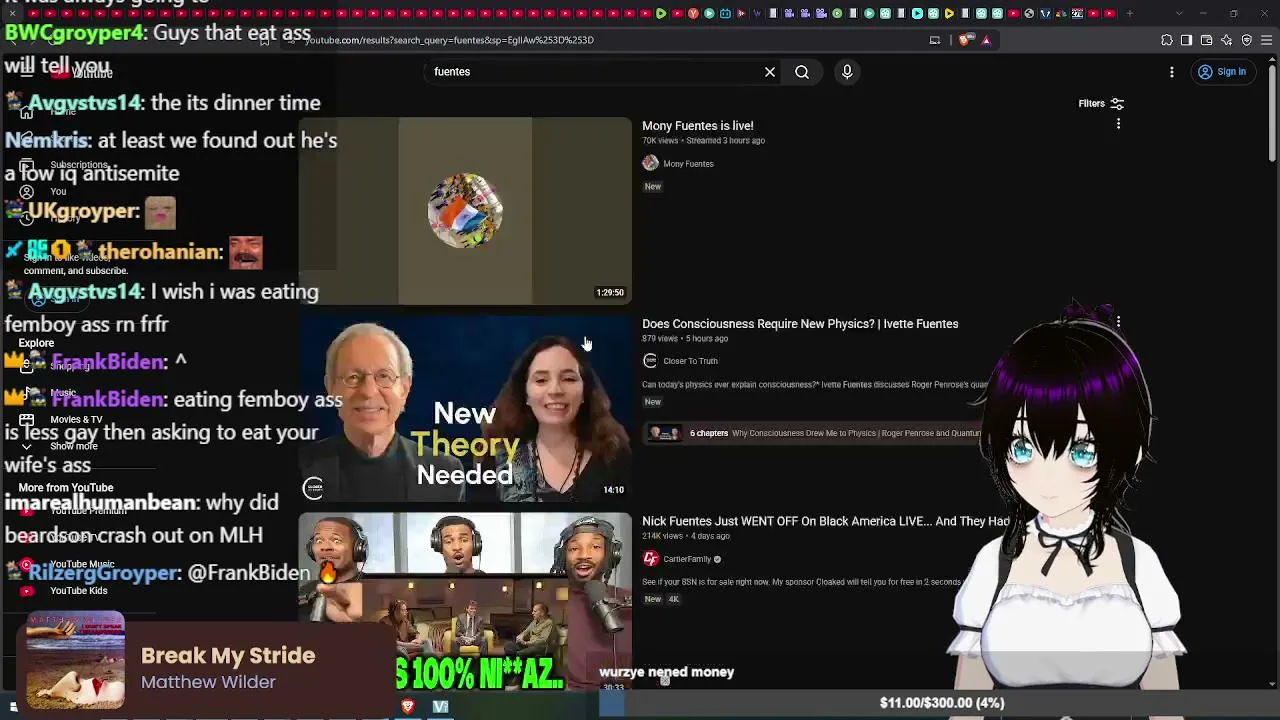The height and width of the screenshot is (720, 1280).
Task: Open the title Mony Fuentes is live!
Action: pyautogui.click(x=698, y=126)
